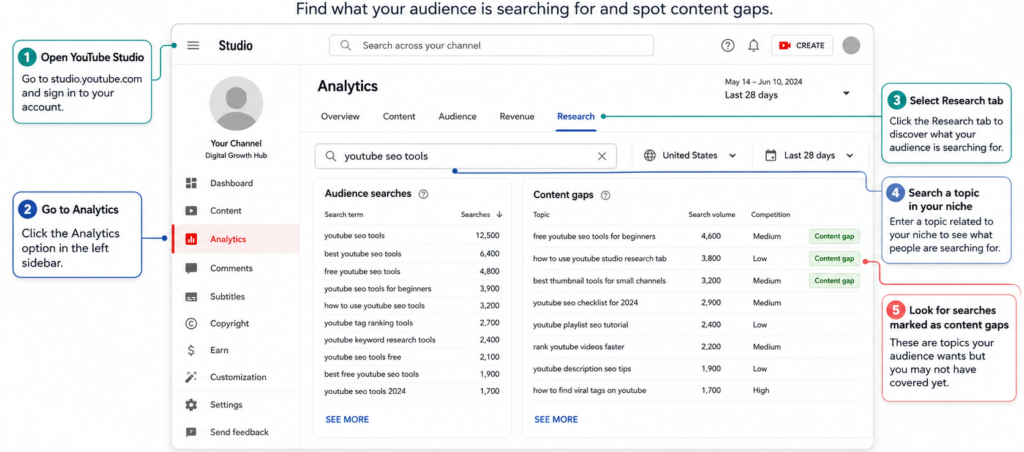Viewport: 1024px width, 452px height.
Task: Click the calendar icon beside Last 28 days
Action: [771, 155]
